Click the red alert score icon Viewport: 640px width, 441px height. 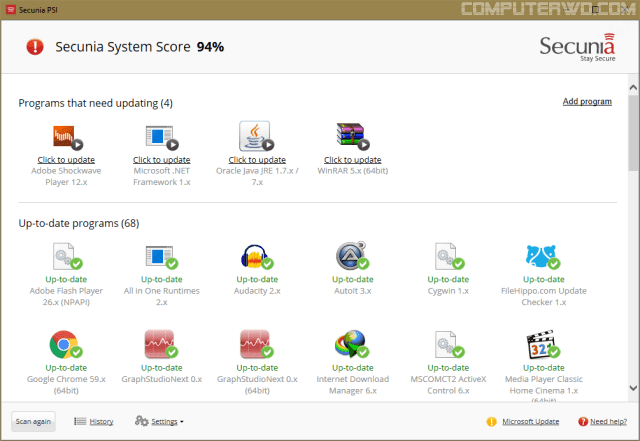click(35, 47)
